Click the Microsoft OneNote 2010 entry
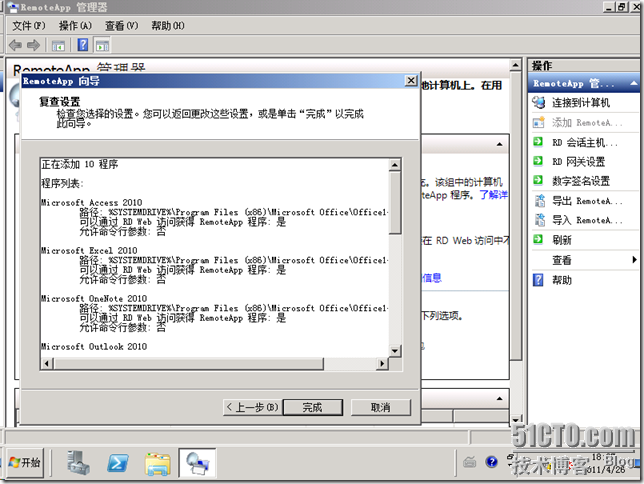This screenshot has height=484, width=644. [94, 299]
